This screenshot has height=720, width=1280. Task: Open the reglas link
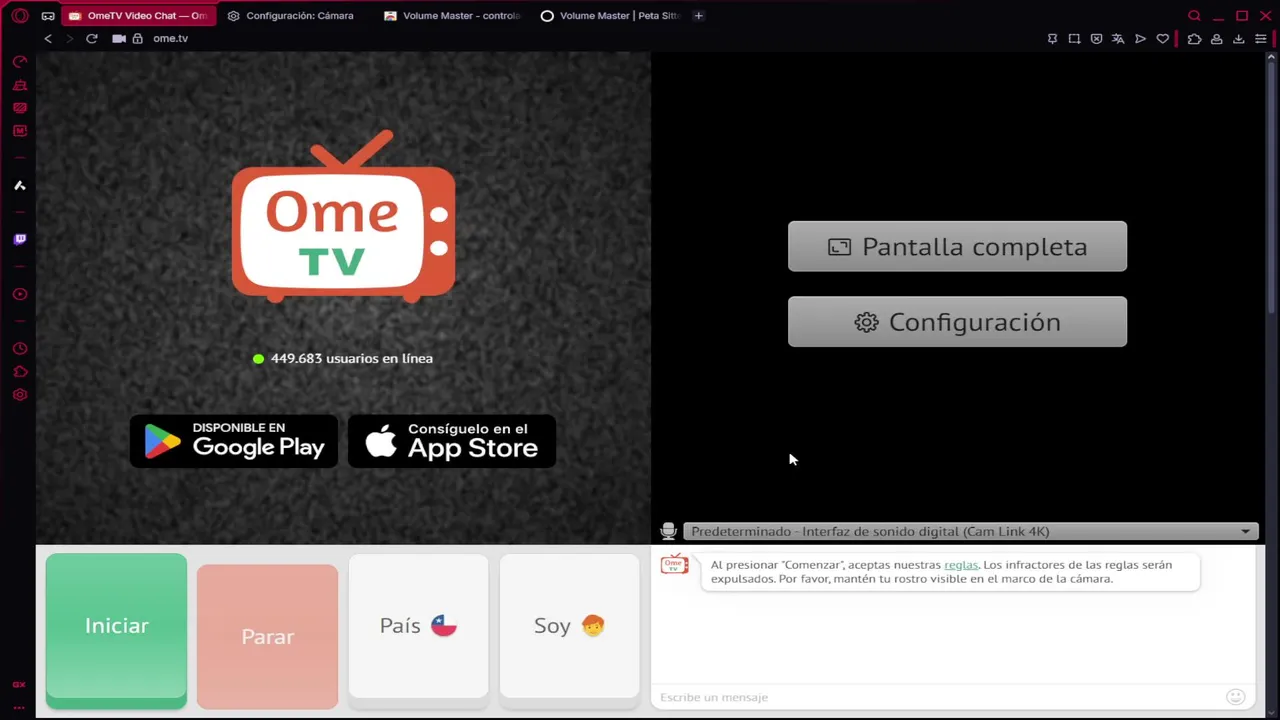(x=961, y=565)
